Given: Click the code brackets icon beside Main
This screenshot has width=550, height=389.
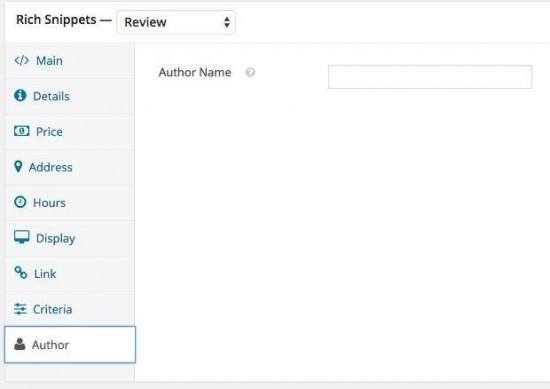Looking at the screenshot, I should [21, 60].
